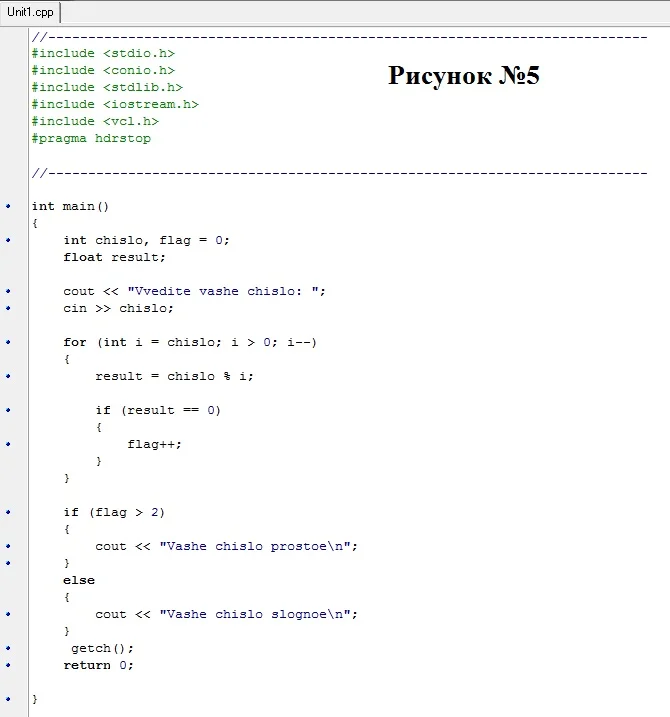Select the Unit1.cpp editor tab
Viewport: 670px width, 717px height.
pyautogui.click(x=30, y=12)
